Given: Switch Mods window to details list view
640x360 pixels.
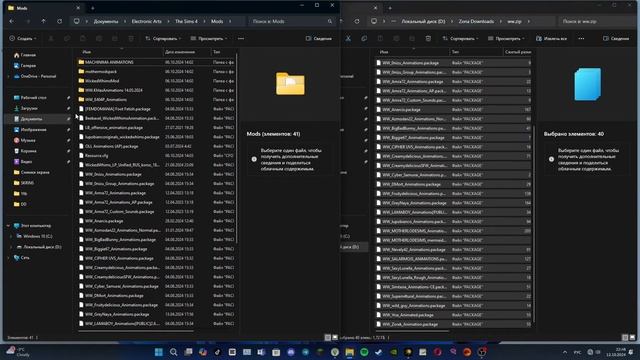Looking at the screenshot, I should tap(327, 338).
